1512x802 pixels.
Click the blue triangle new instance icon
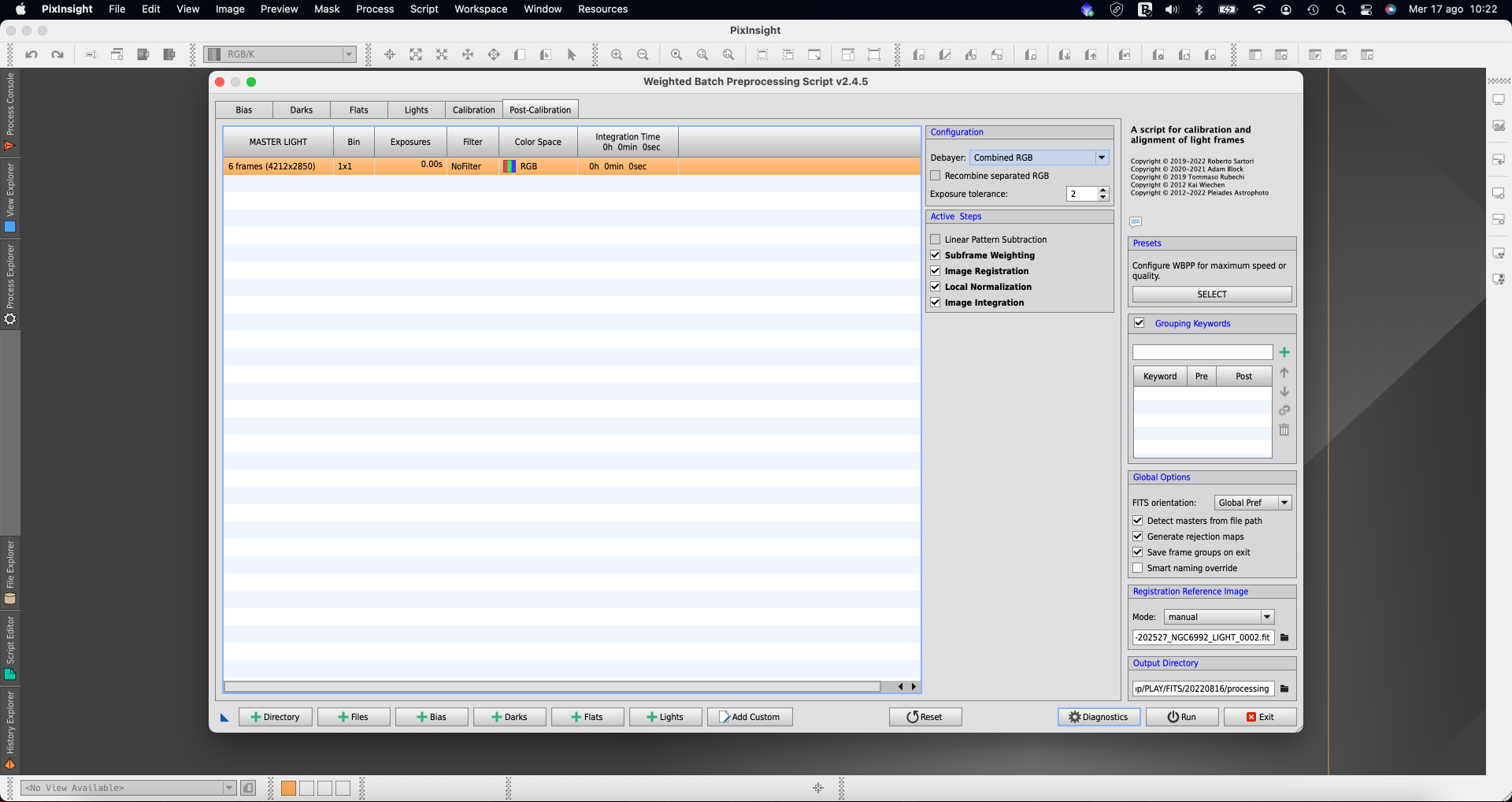coord(224,717)
